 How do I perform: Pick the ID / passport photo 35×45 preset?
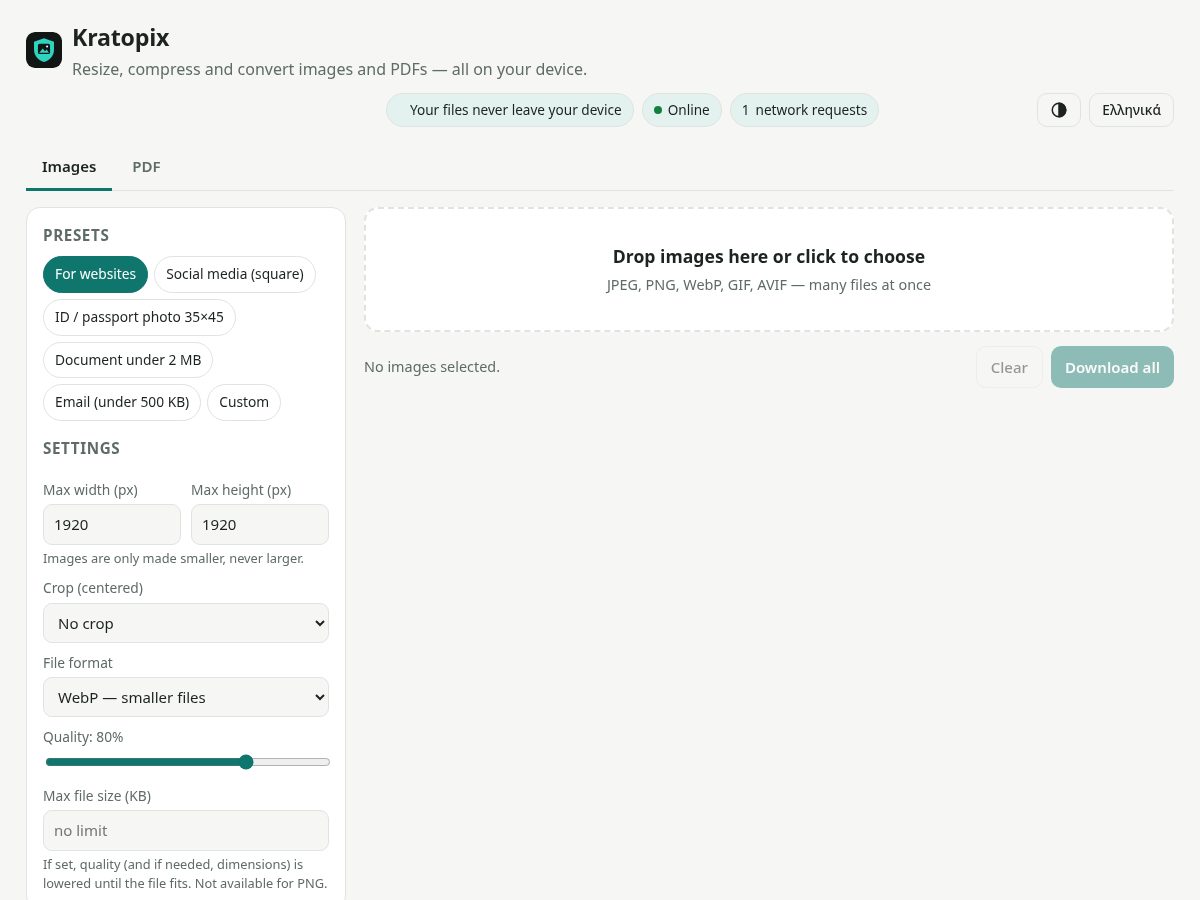tap(139, 317)
